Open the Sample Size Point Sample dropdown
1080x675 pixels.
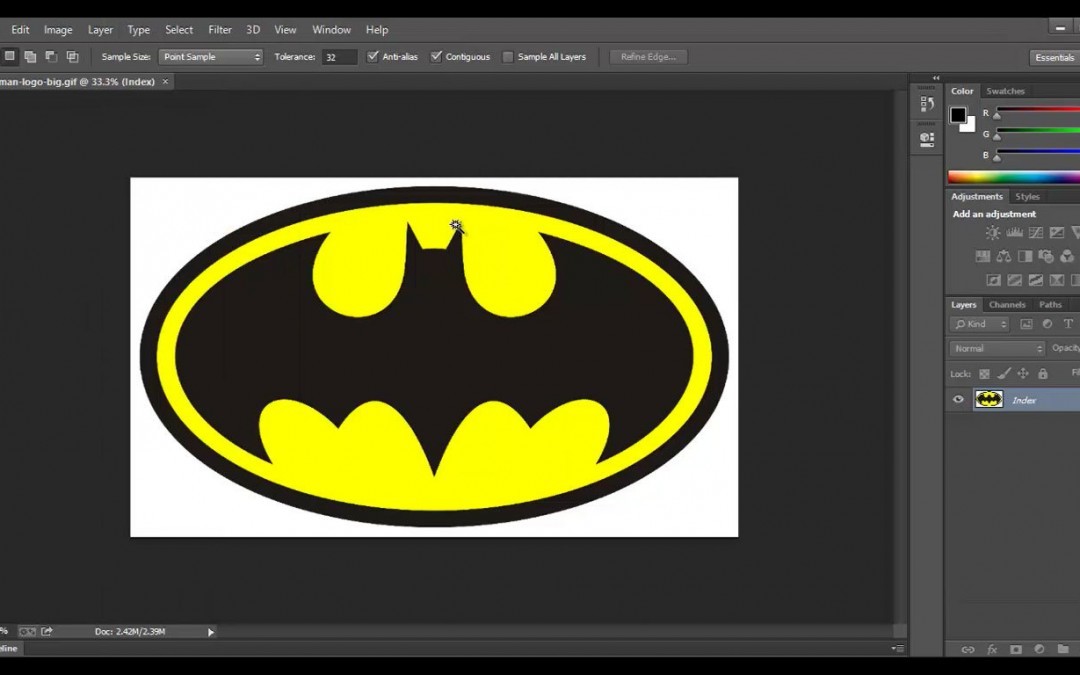211,56
